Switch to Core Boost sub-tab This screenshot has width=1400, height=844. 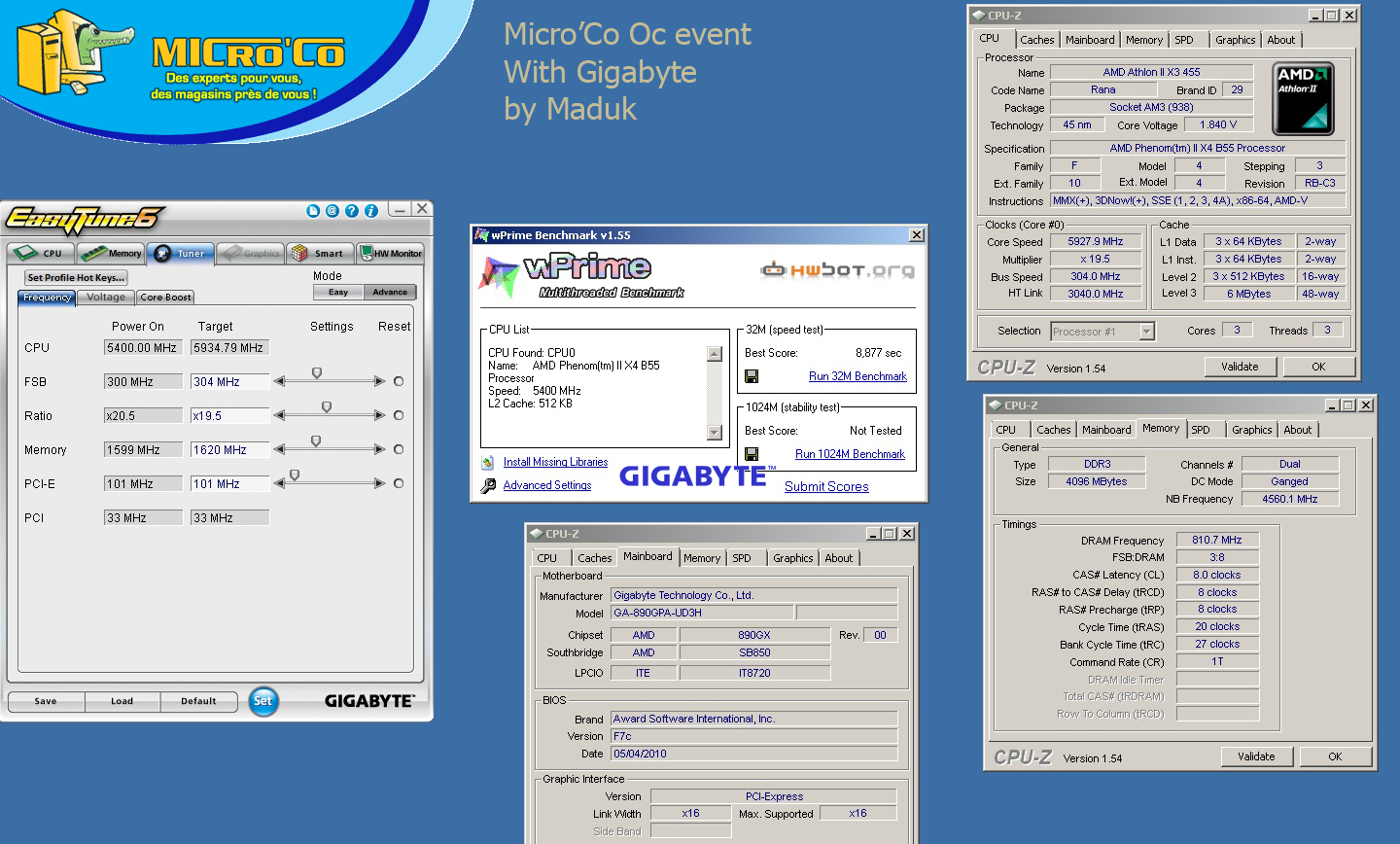[x=165, y=298]
